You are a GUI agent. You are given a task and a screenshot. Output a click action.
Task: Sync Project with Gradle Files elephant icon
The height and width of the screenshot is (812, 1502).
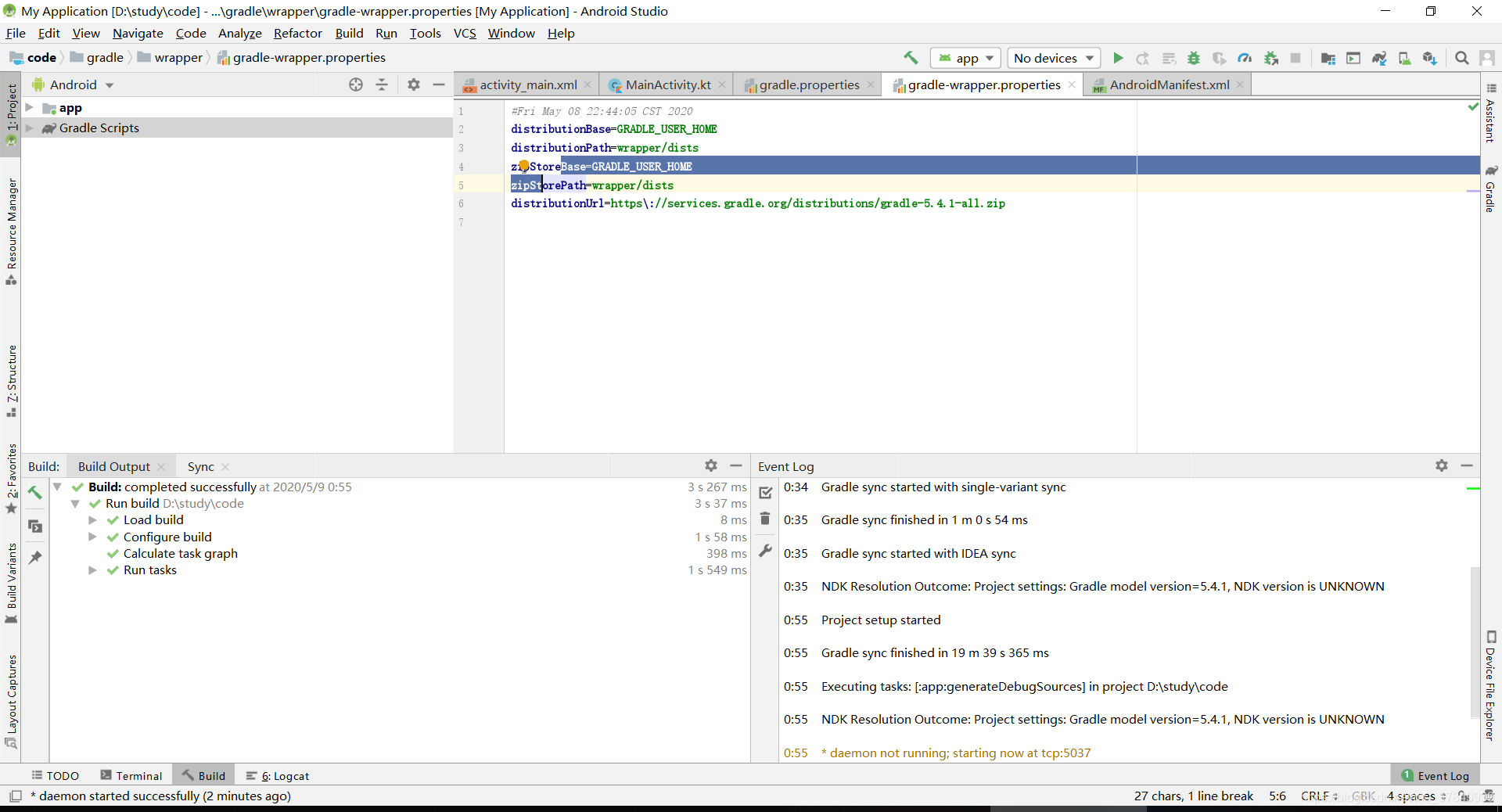click(1379, 58)
